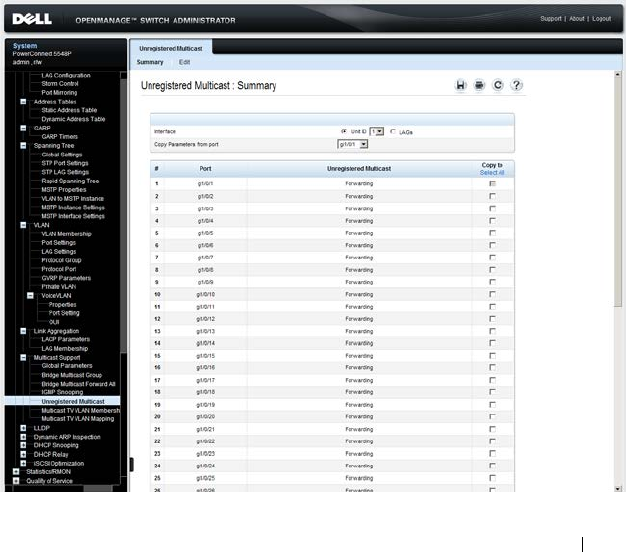Open IGMP Snooping in the tree
The width and height of the screenshot is (641, 552).
62,392
